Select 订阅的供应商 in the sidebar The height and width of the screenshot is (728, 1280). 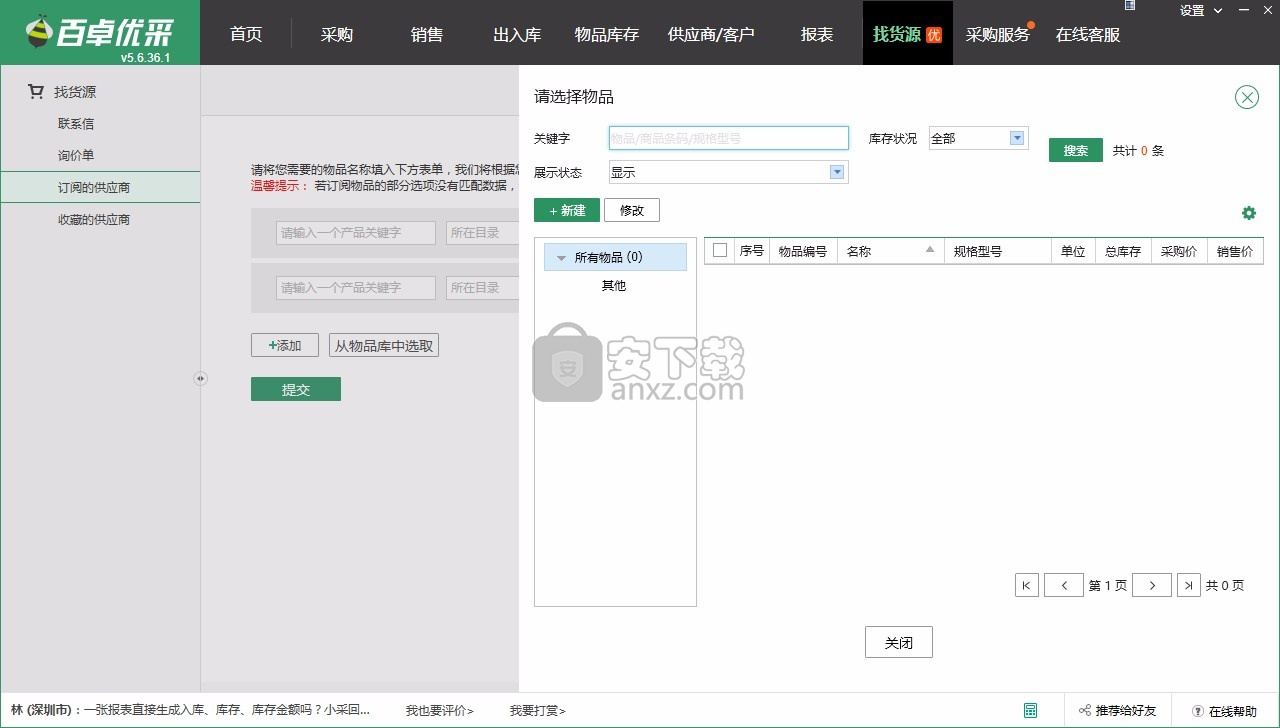click(x=100, y=187)
